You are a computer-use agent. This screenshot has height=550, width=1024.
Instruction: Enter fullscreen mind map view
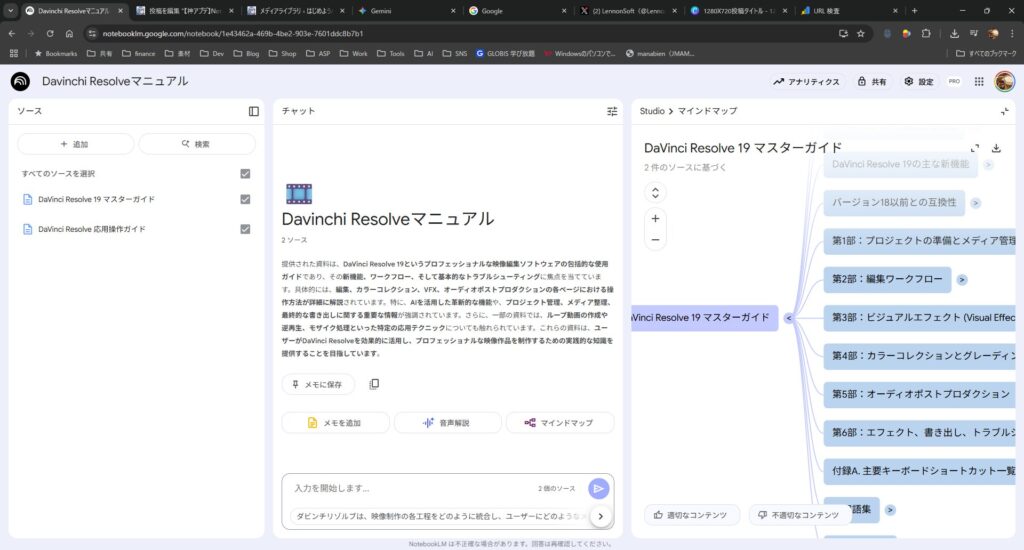(975, 148)
